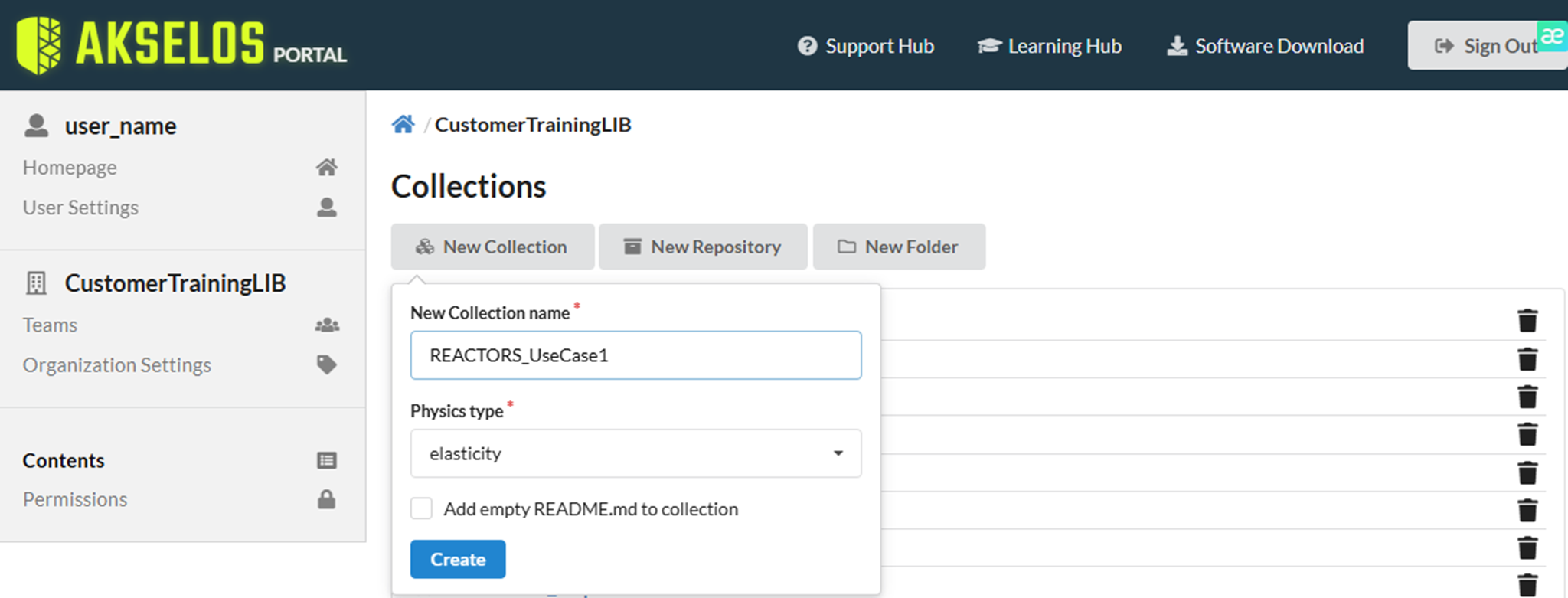Go to Software Download
Viewport: 1568px width, 598px height.
(x=1265, y=46)
